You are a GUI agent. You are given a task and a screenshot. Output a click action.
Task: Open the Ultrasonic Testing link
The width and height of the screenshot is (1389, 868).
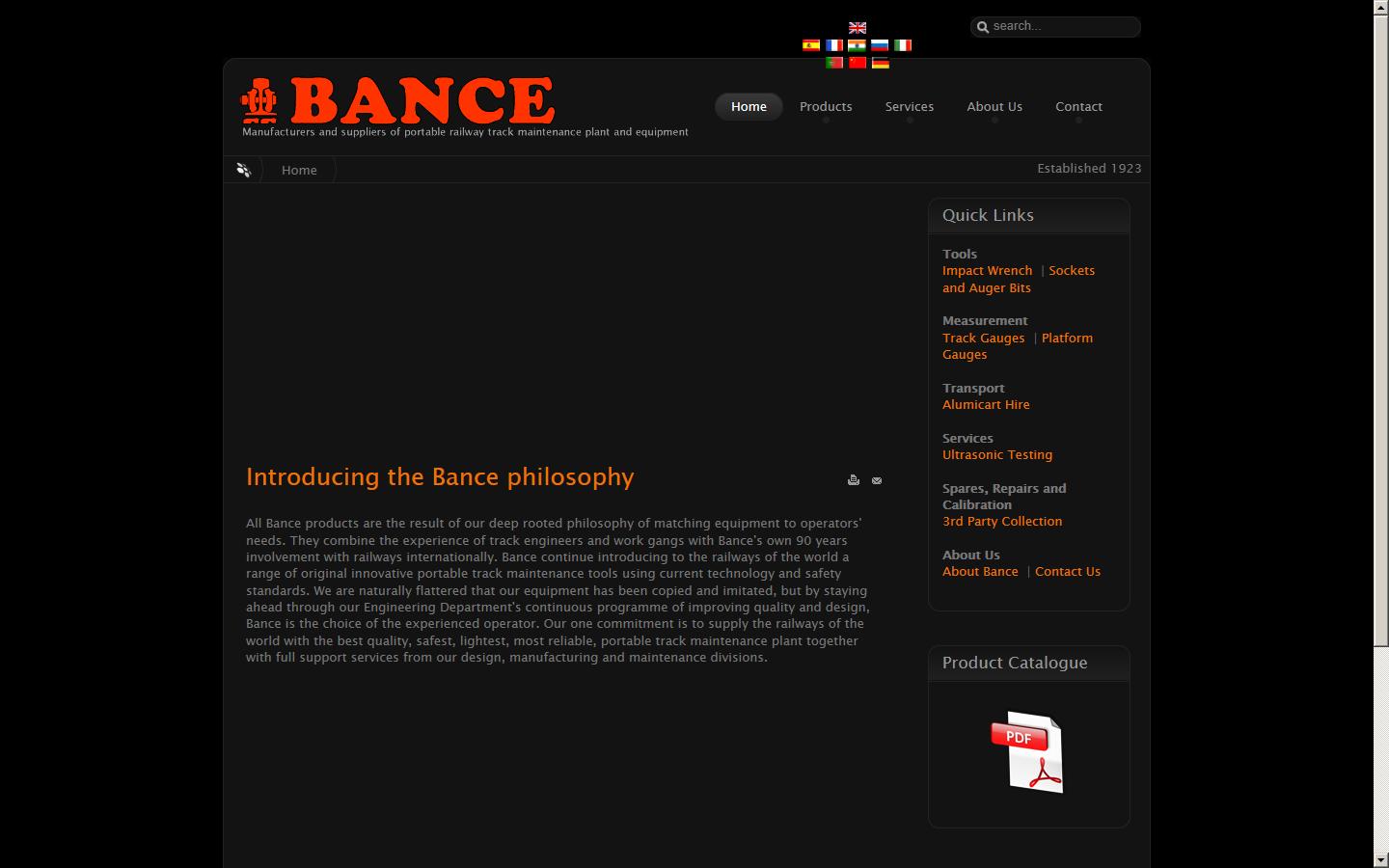click(x=996, y=454)
